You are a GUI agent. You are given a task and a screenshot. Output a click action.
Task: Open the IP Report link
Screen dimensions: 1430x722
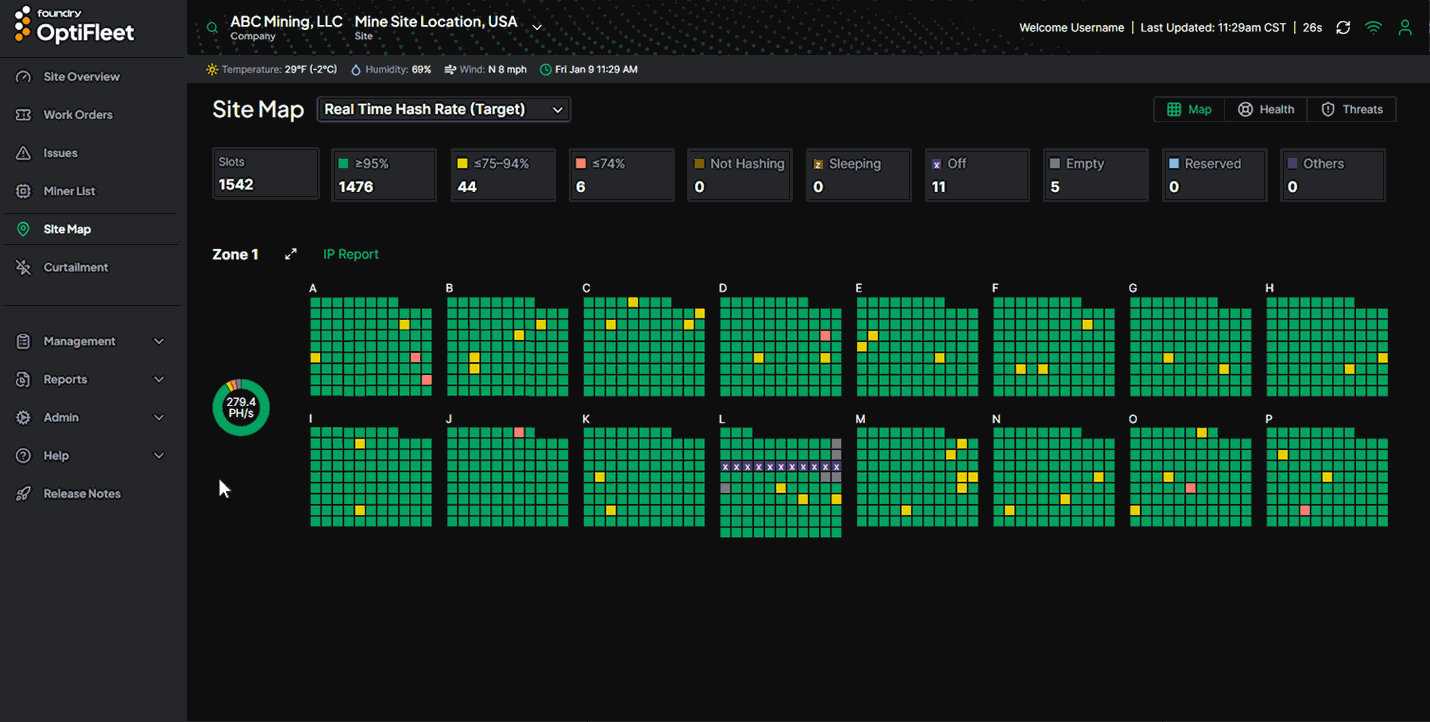(x=351, y=254)
